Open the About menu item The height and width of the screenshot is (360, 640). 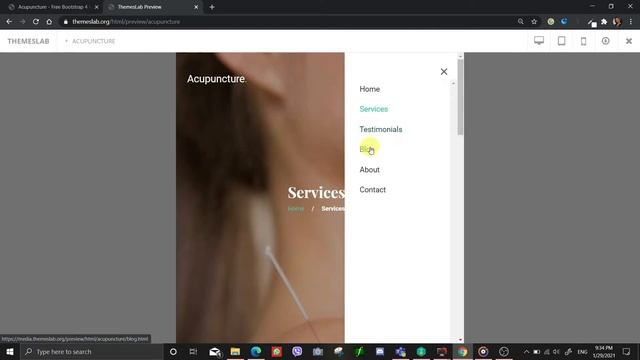tap(369, 170)
